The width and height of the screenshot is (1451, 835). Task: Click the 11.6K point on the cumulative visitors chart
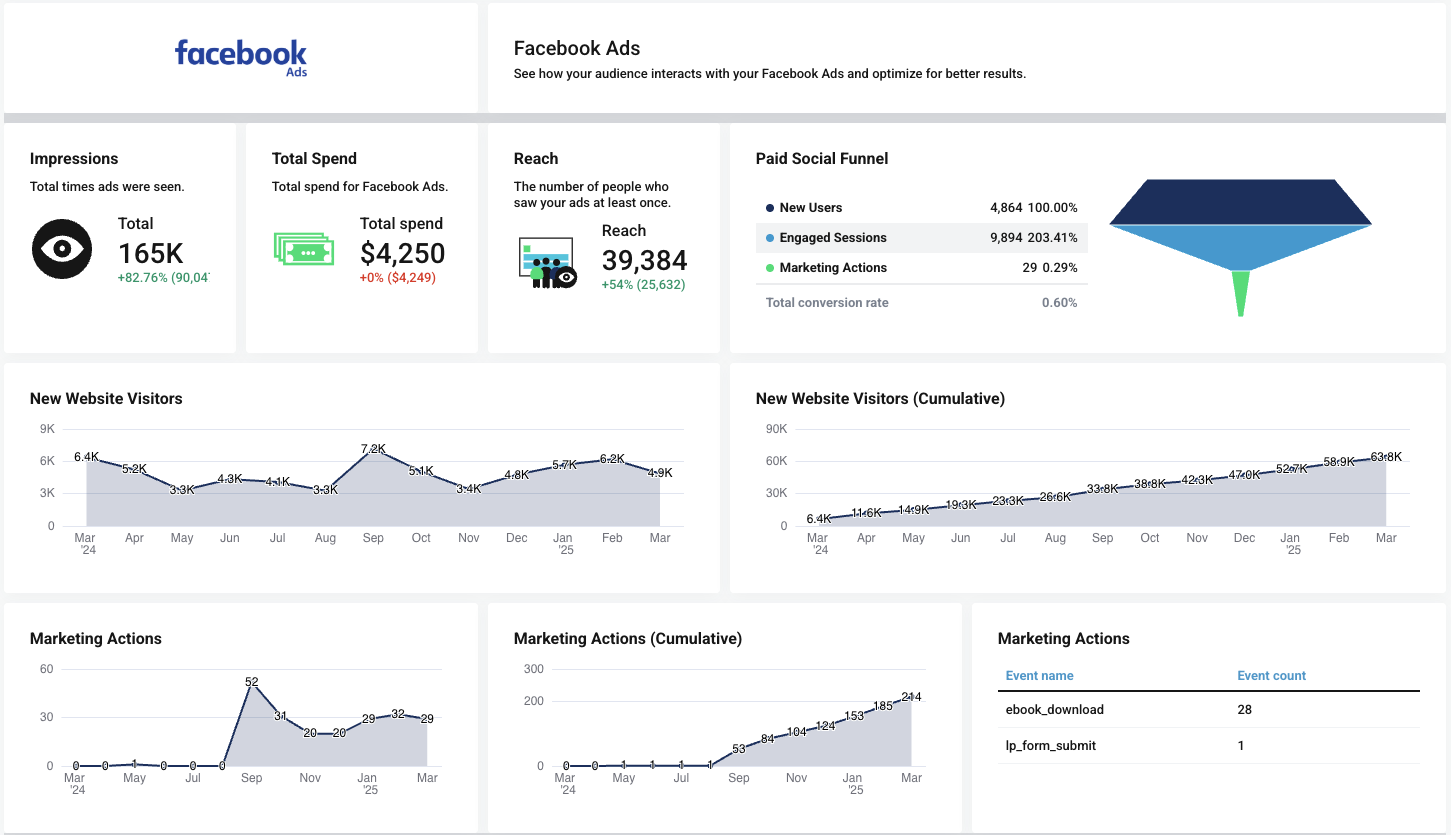[866, 513]
